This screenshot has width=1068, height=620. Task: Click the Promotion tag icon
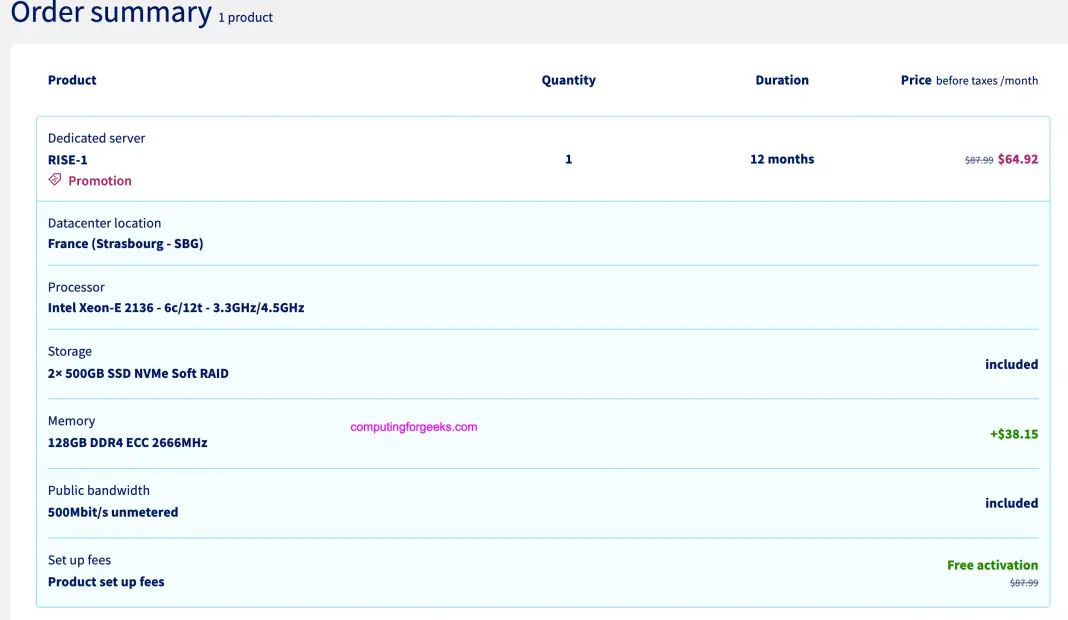click(55, 180)
